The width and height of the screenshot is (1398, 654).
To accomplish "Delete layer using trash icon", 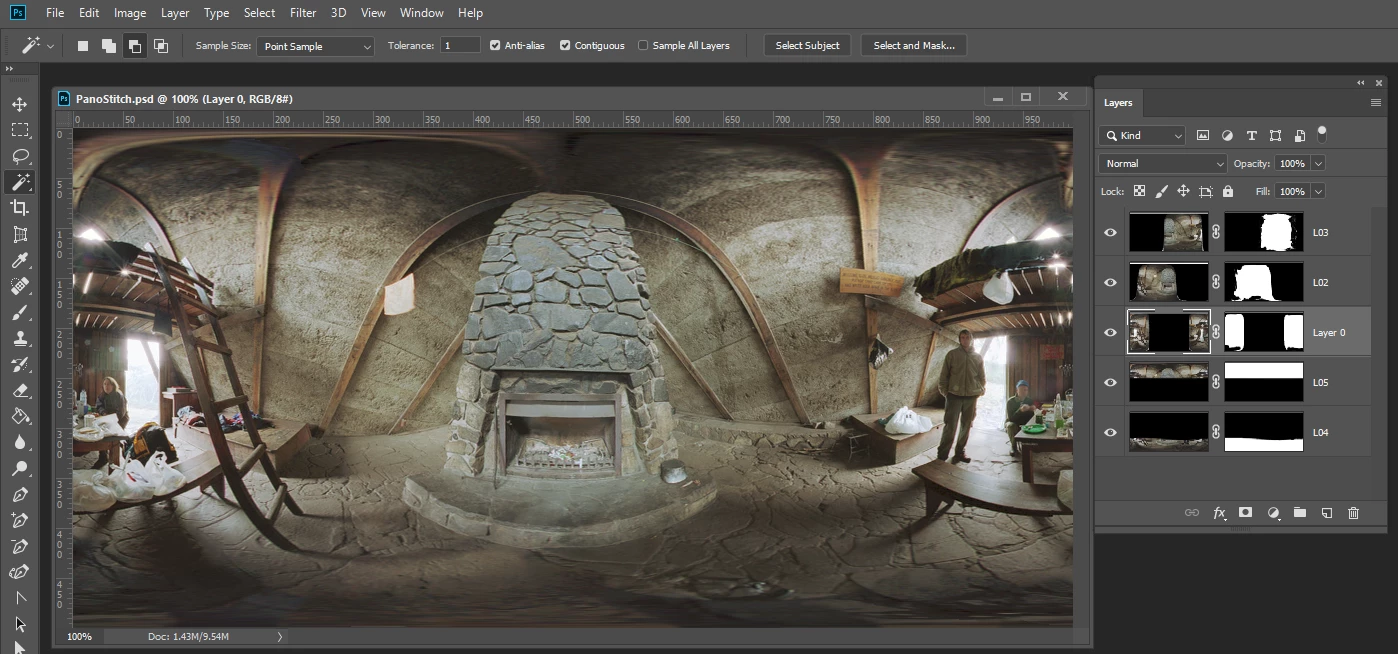I will [x=1353, y=512].
